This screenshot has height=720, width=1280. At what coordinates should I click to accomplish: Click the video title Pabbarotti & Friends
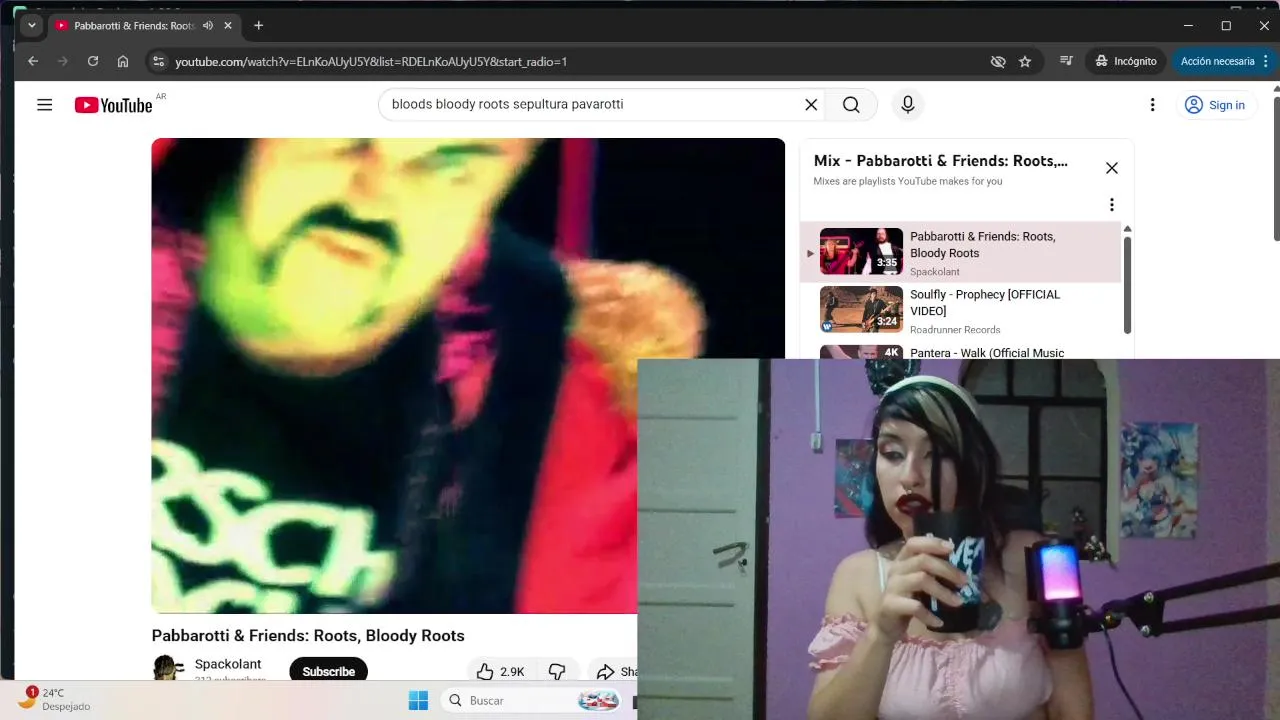308,636
